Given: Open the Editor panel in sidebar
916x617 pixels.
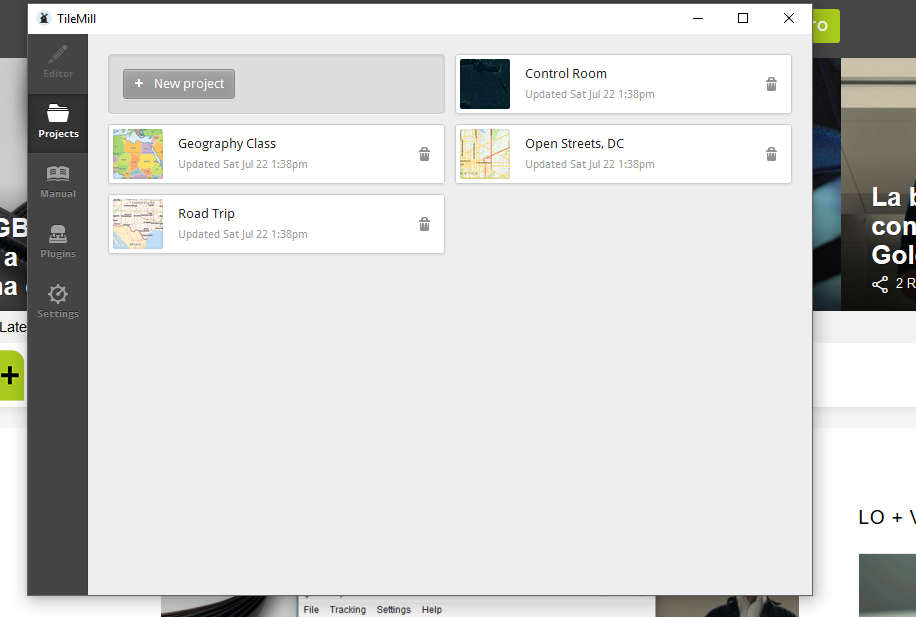Looking at the screenshot, I should click(x=58, y=64).
